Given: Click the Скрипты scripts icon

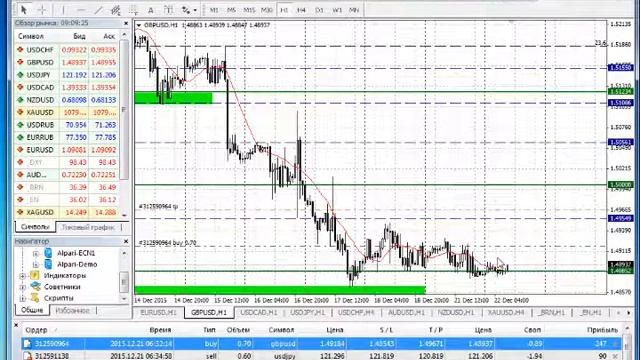Looking at the screenshot, I should tap(35, 298).
